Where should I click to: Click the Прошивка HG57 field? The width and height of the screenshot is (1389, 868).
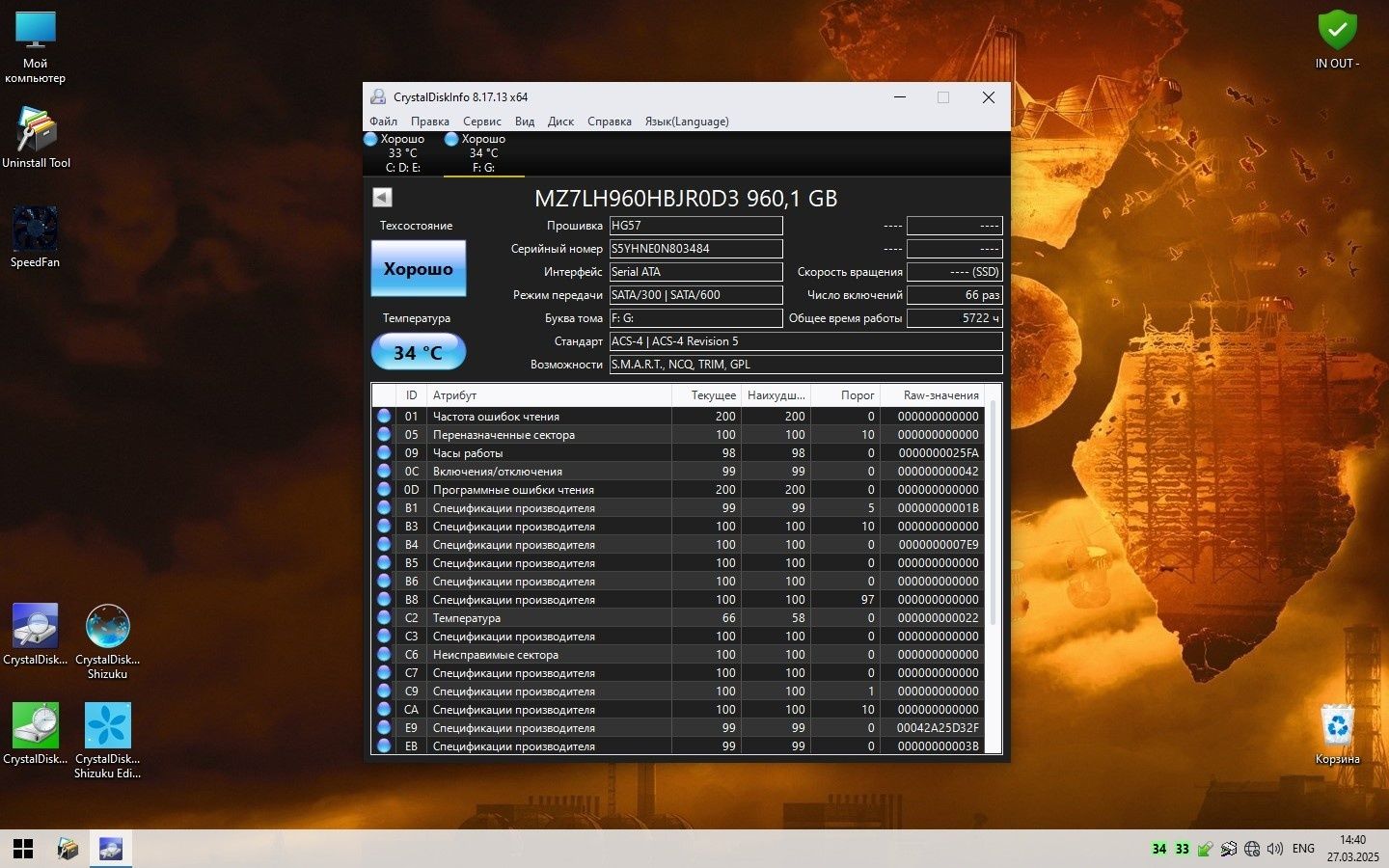point(695,226)
